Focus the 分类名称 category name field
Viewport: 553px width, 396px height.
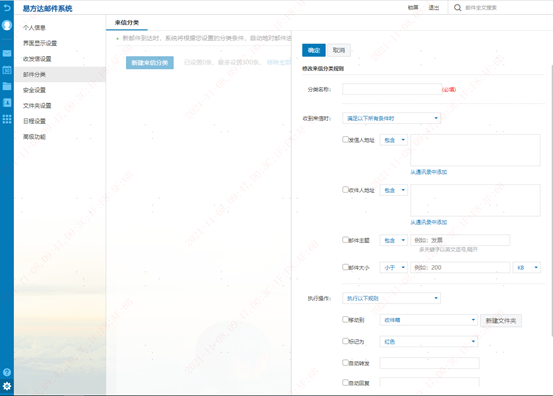click(x=392, y=89)
